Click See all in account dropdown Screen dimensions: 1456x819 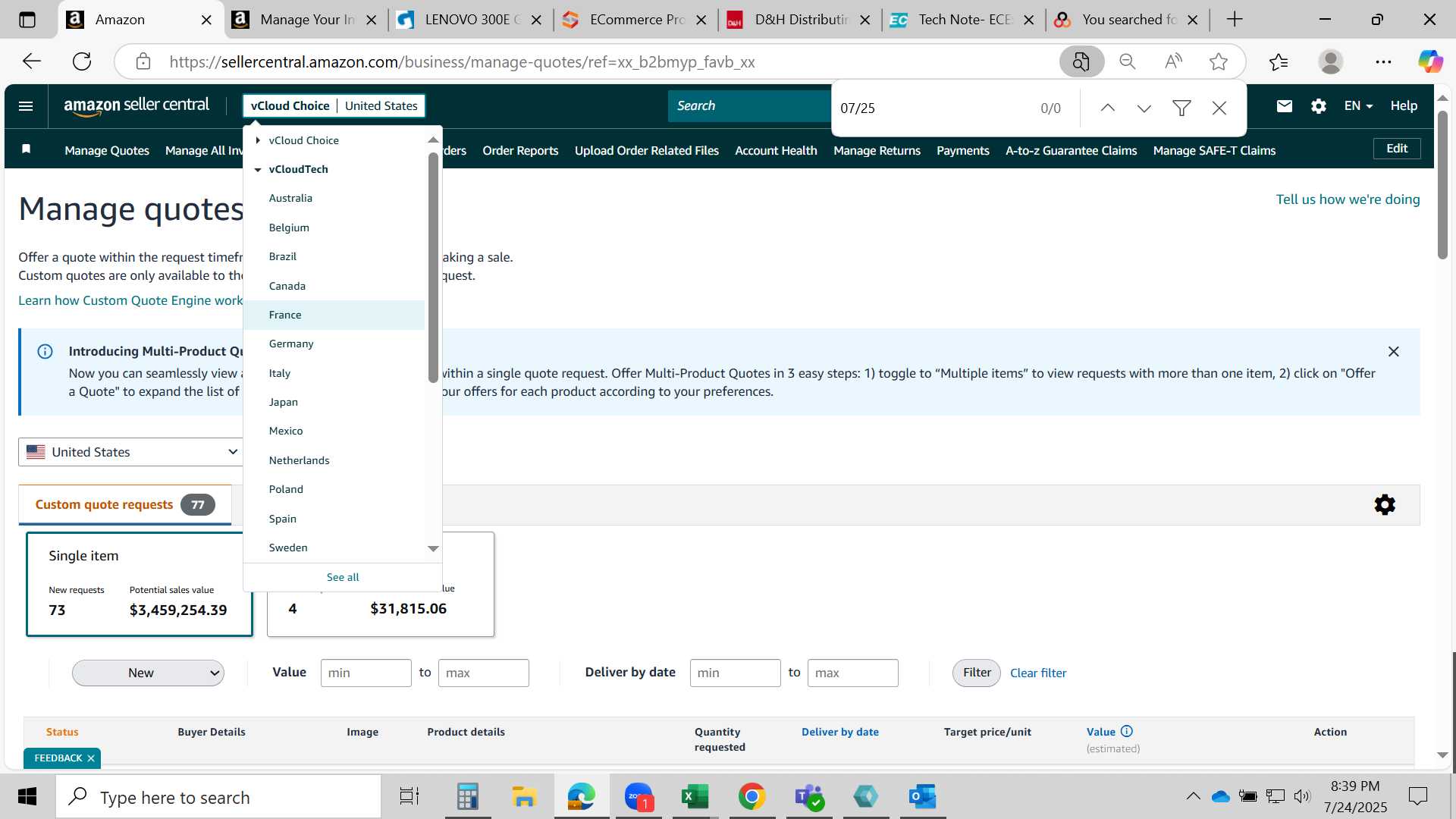[343, 577]
